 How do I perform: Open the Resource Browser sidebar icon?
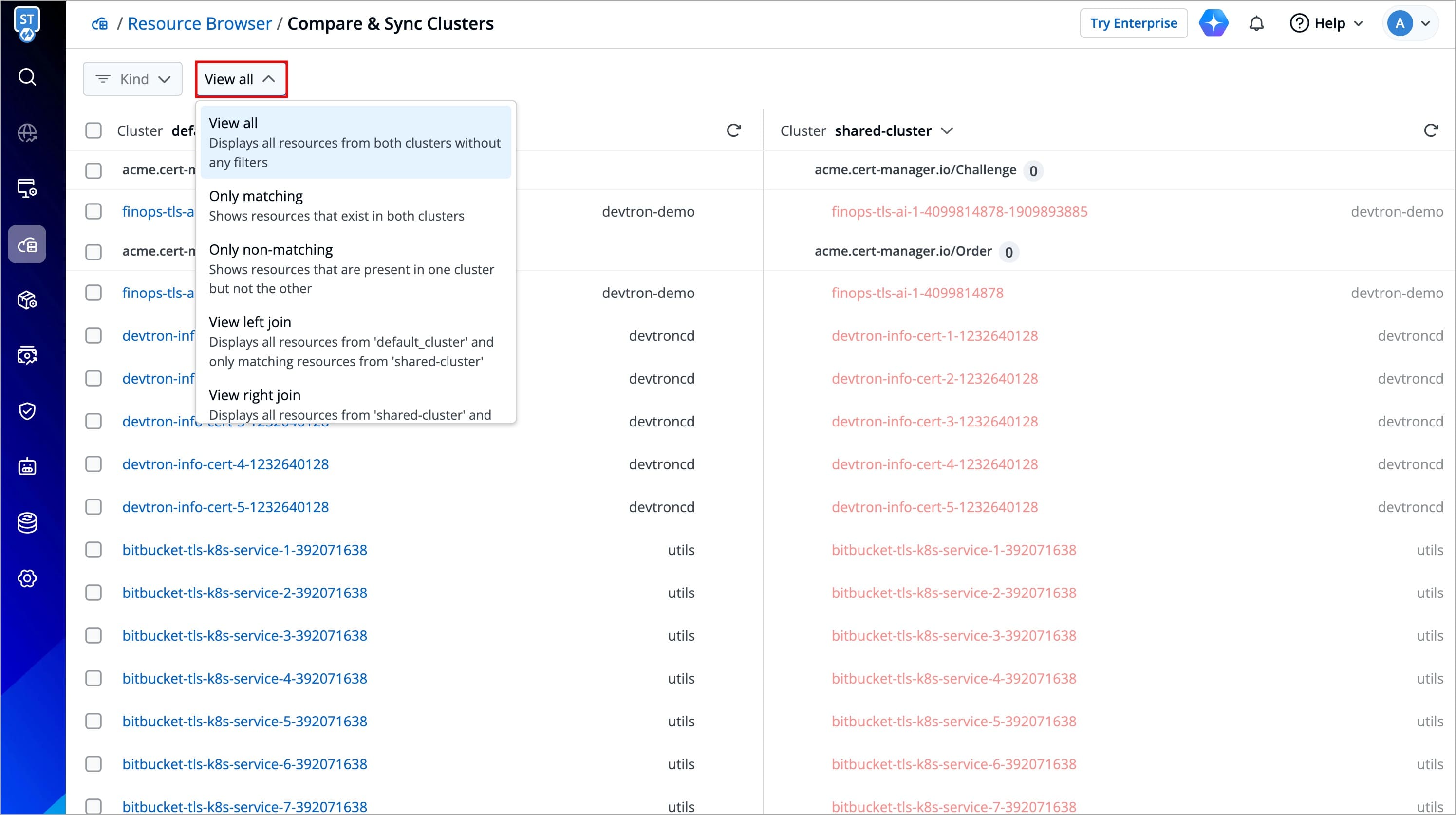point(27,245)
